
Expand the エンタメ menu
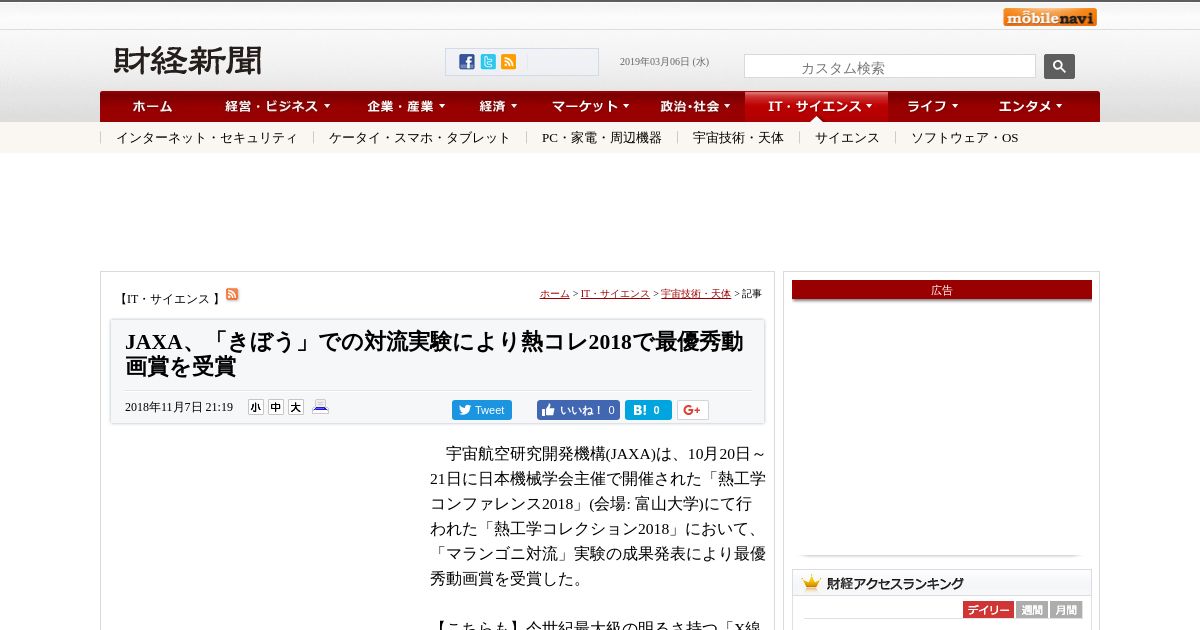pos(1030,106)
